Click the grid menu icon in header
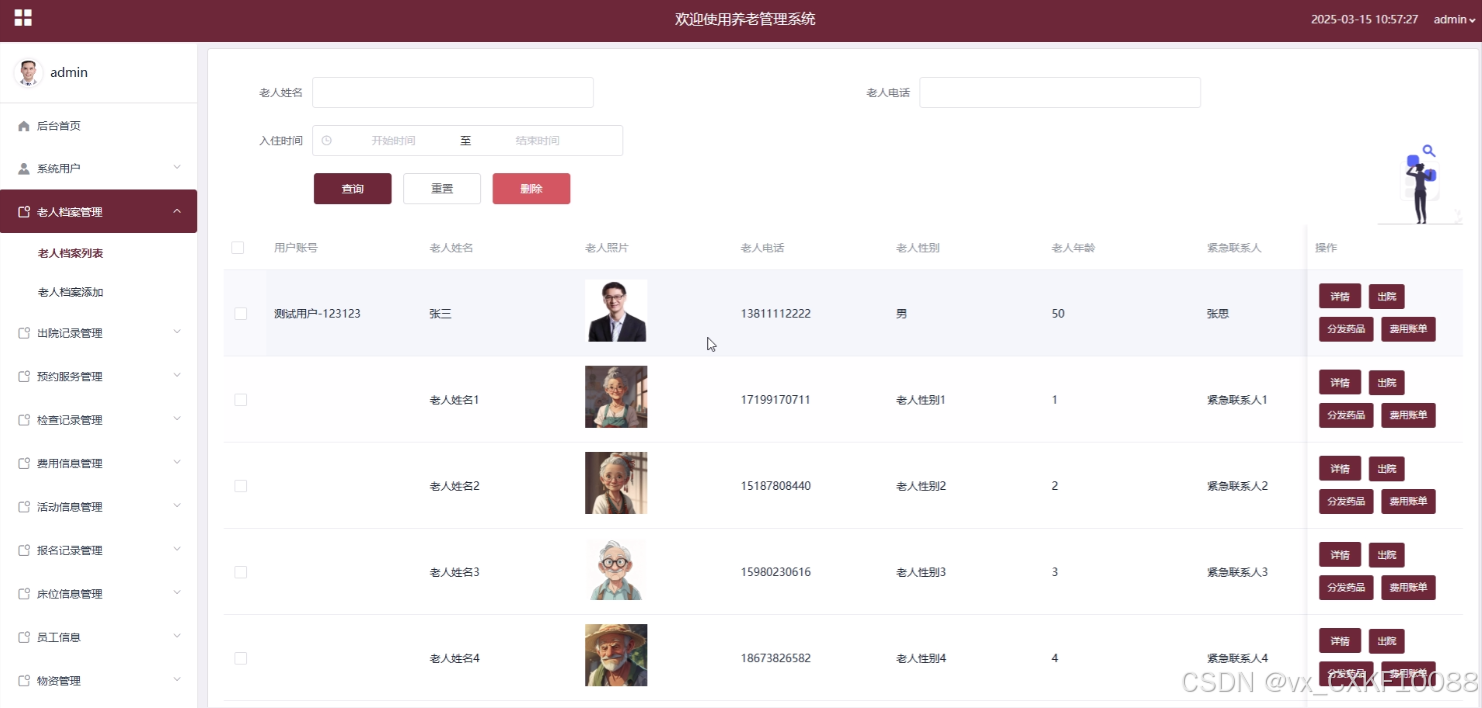The width and height of the screenshot is (1482, 708). click(x=22, y=17)
